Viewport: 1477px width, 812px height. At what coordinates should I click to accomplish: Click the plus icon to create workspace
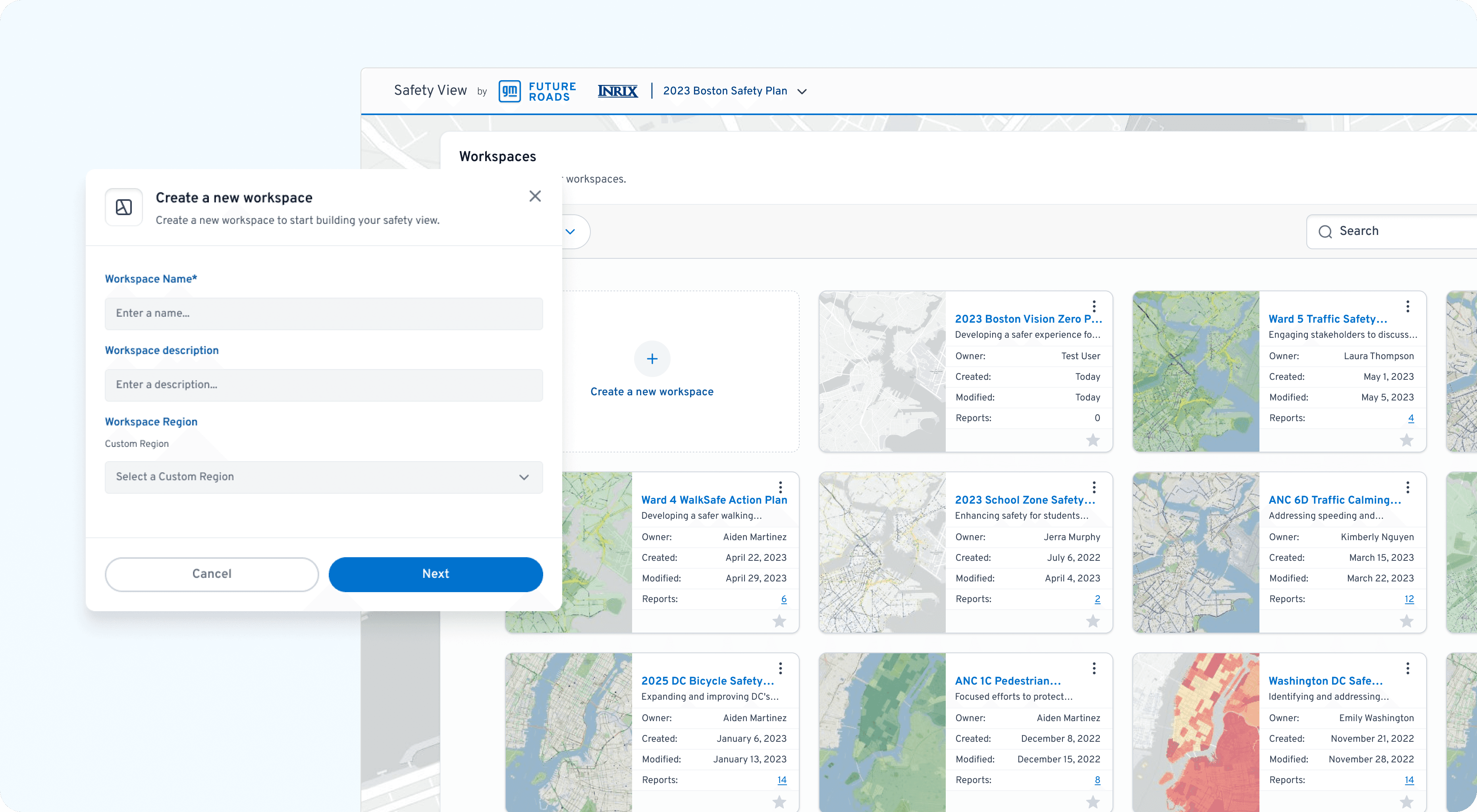(652, 359)
